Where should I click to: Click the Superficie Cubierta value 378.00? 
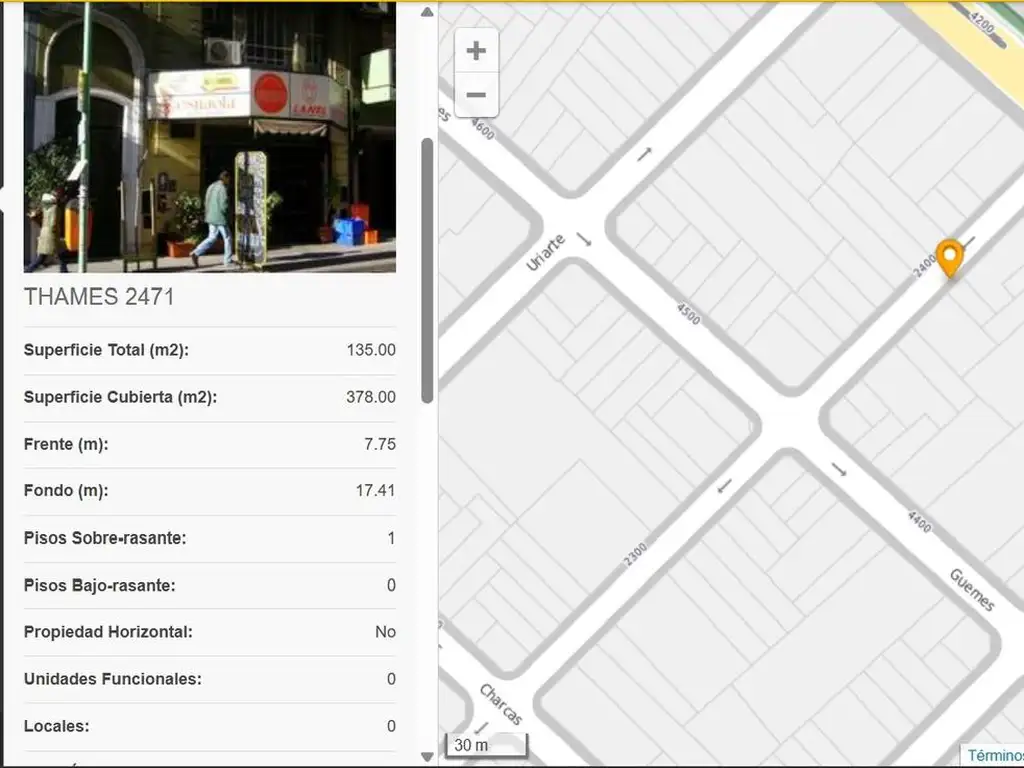coord(370,397)
